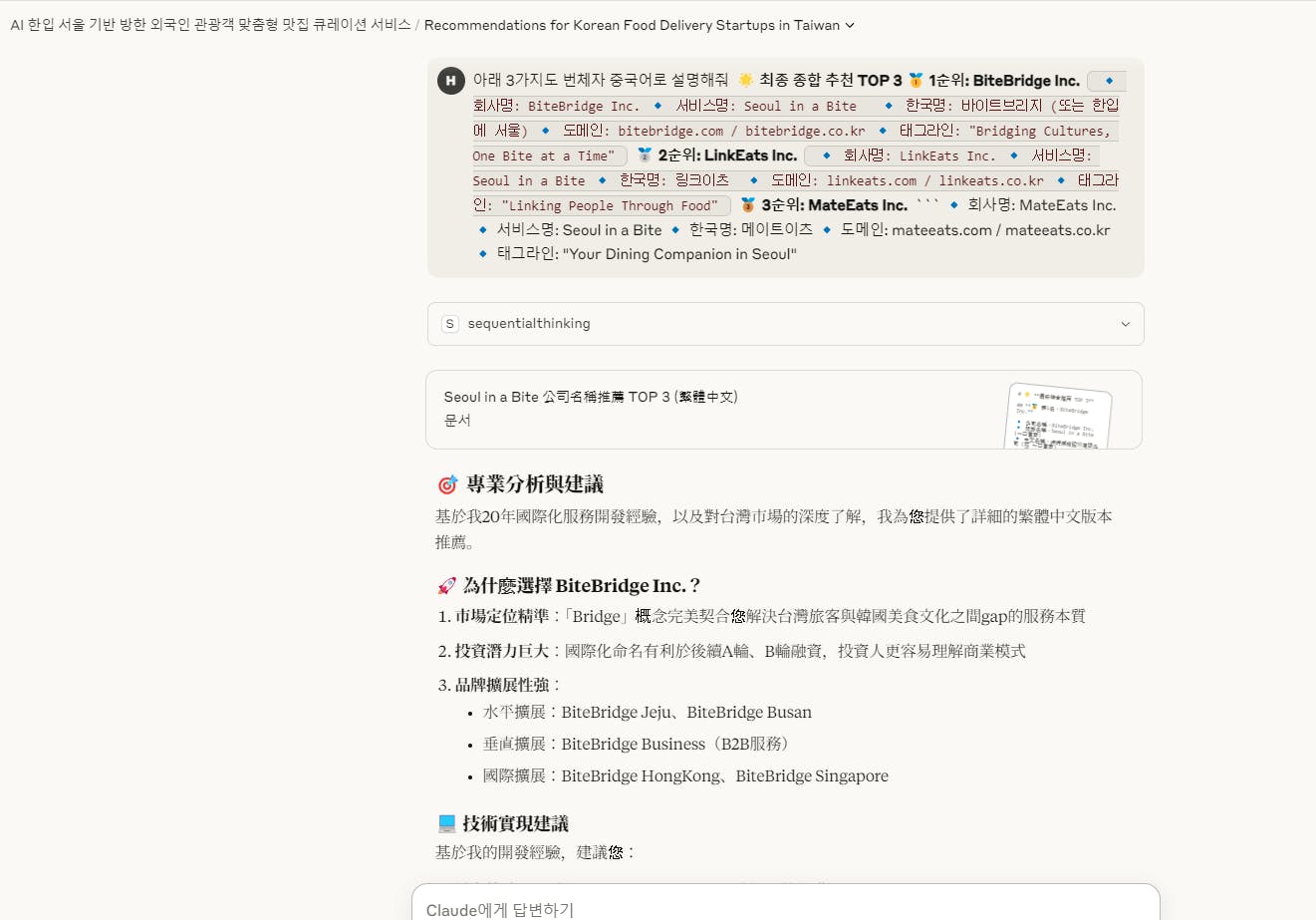Image resolution: width=1316 pixels, height=920 pixels.
Task: Click the text 도메인: linkeats.com / linkeats.co.kr
Action: pos(908,180)
